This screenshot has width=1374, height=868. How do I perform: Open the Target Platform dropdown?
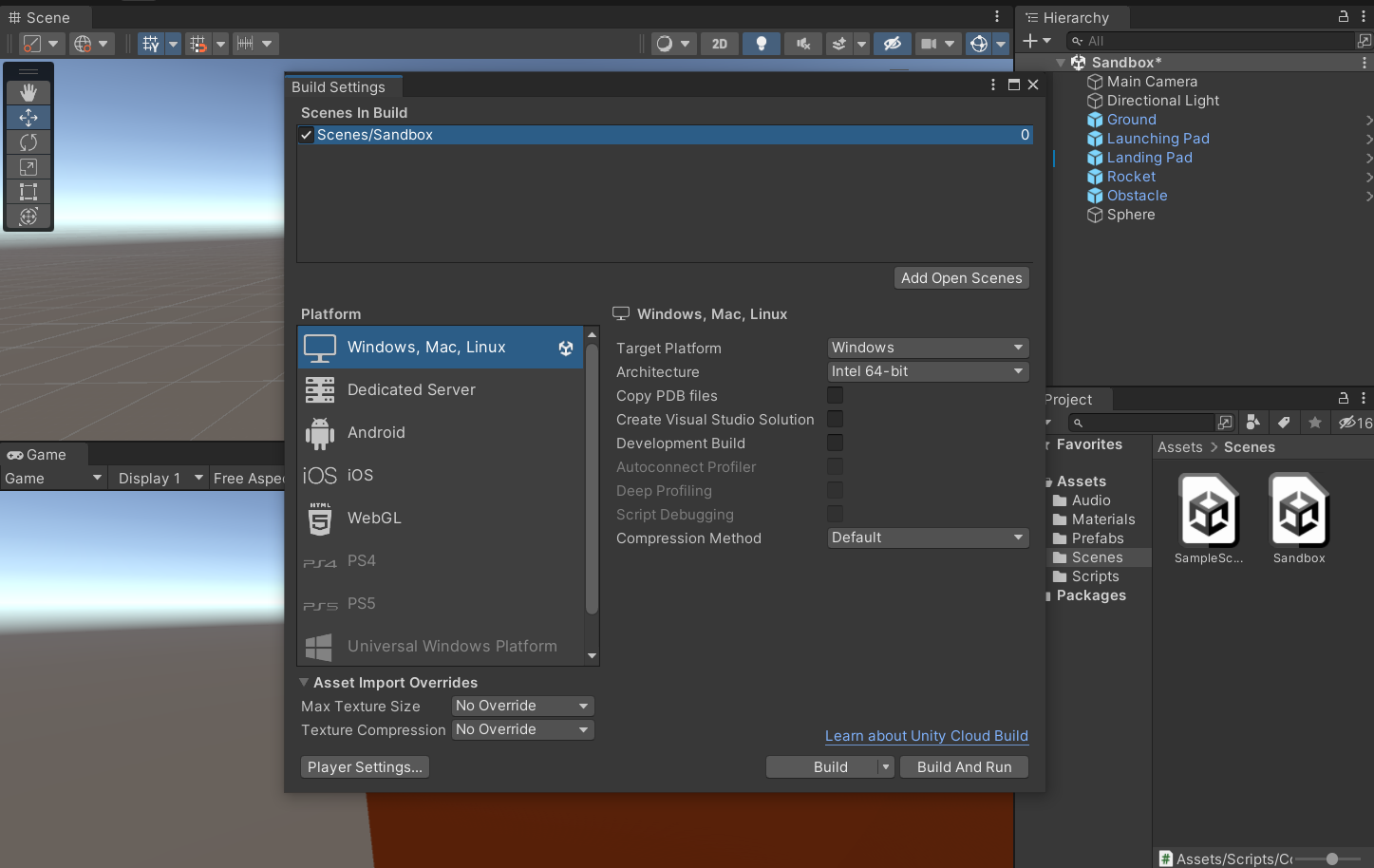click(x=928, y=348)
